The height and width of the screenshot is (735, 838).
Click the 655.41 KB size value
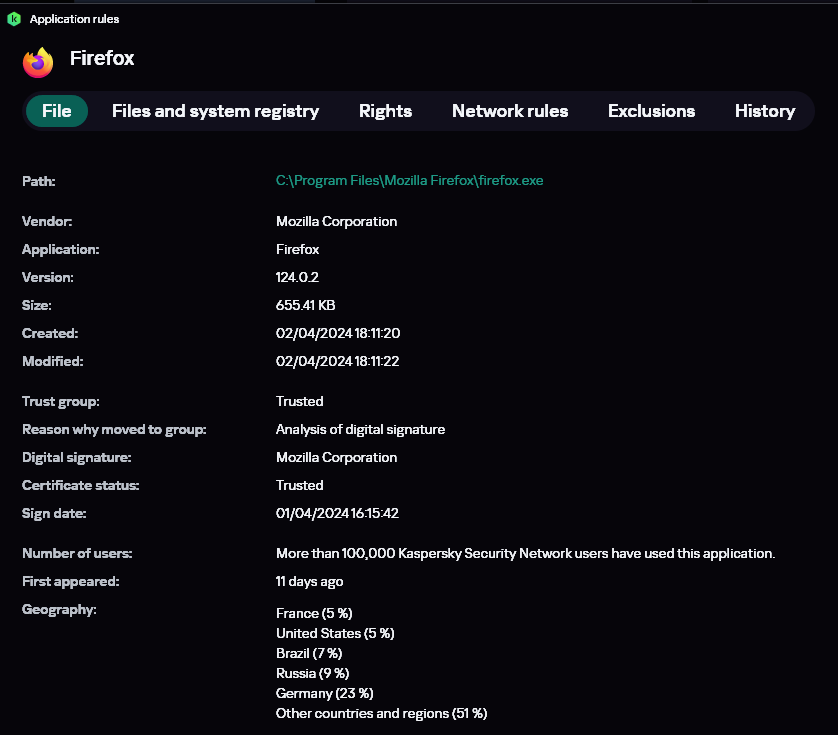point(306,305)
